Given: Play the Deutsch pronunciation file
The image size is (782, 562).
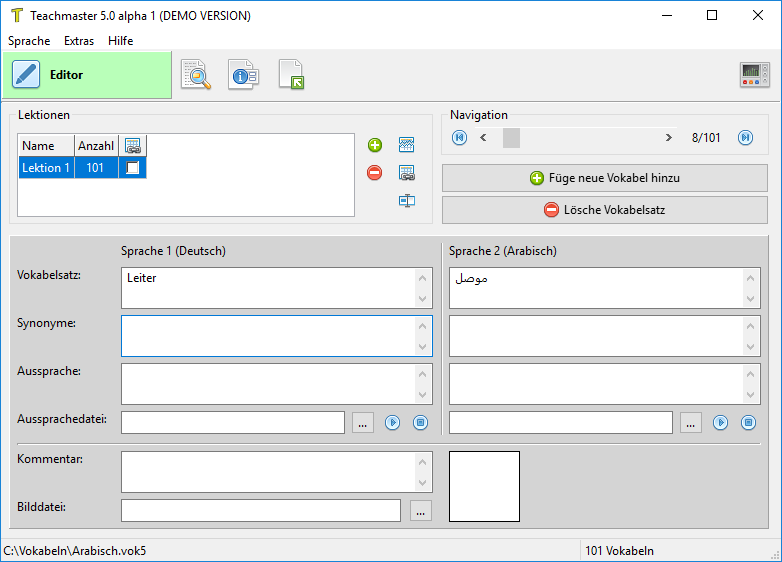Looking at the screenshot, I should (393, 423).
